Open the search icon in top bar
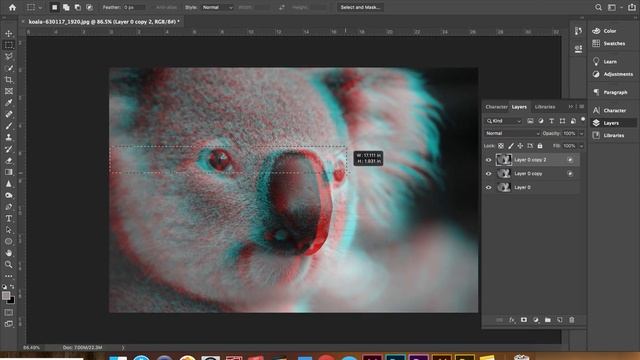640x360 pixels. click(598, 7)
